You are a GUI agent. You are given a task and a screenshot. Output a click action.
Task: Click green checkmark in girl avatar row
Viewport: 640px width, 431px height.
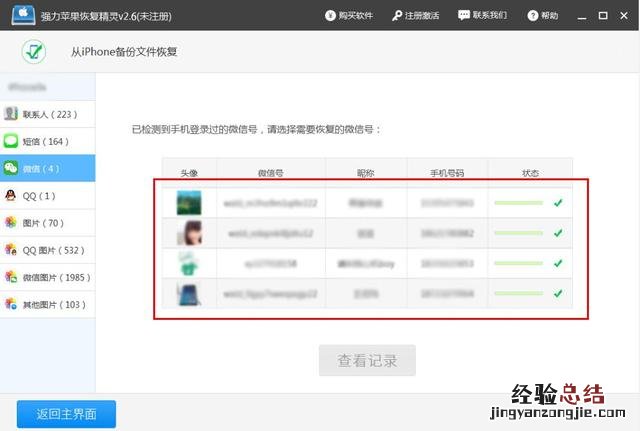558,233
